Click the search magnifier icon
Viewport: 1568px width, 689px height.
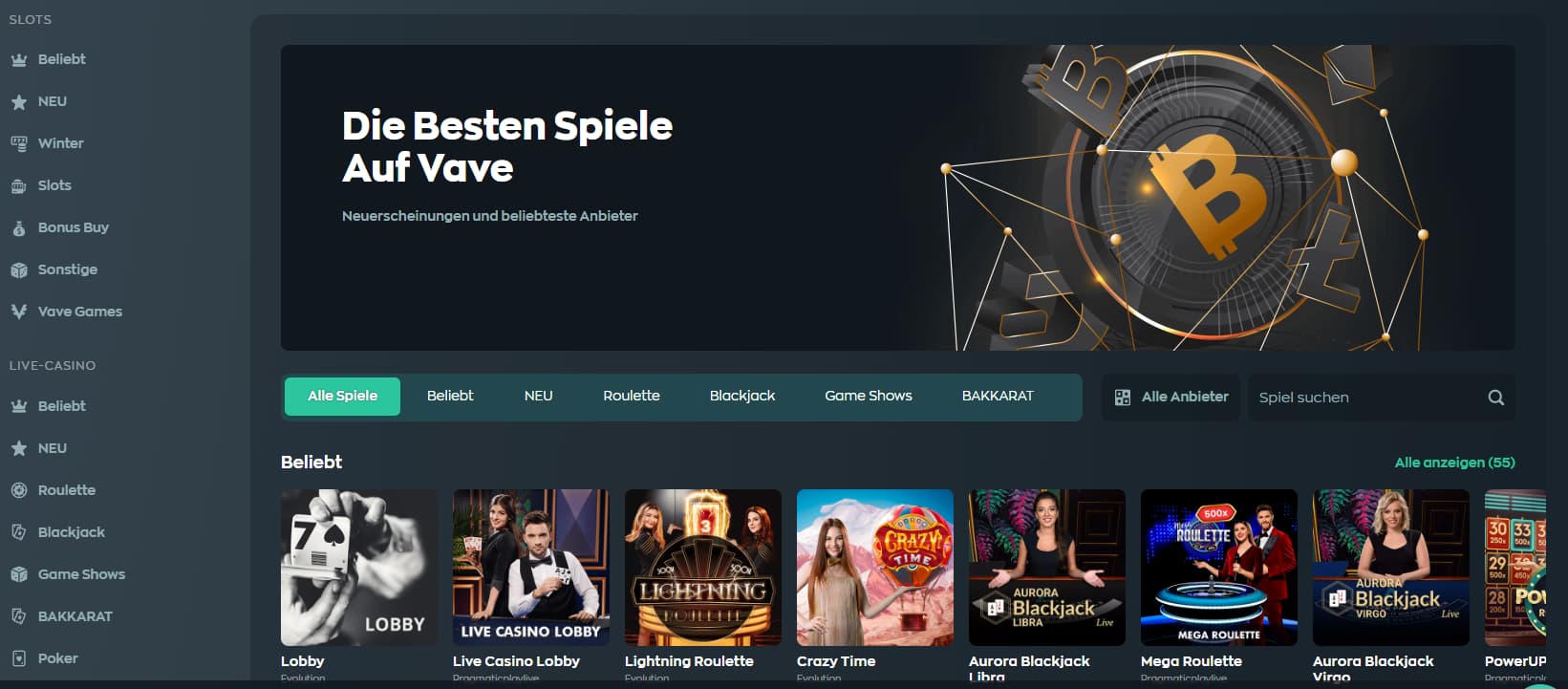click(x=1495, y=398)
